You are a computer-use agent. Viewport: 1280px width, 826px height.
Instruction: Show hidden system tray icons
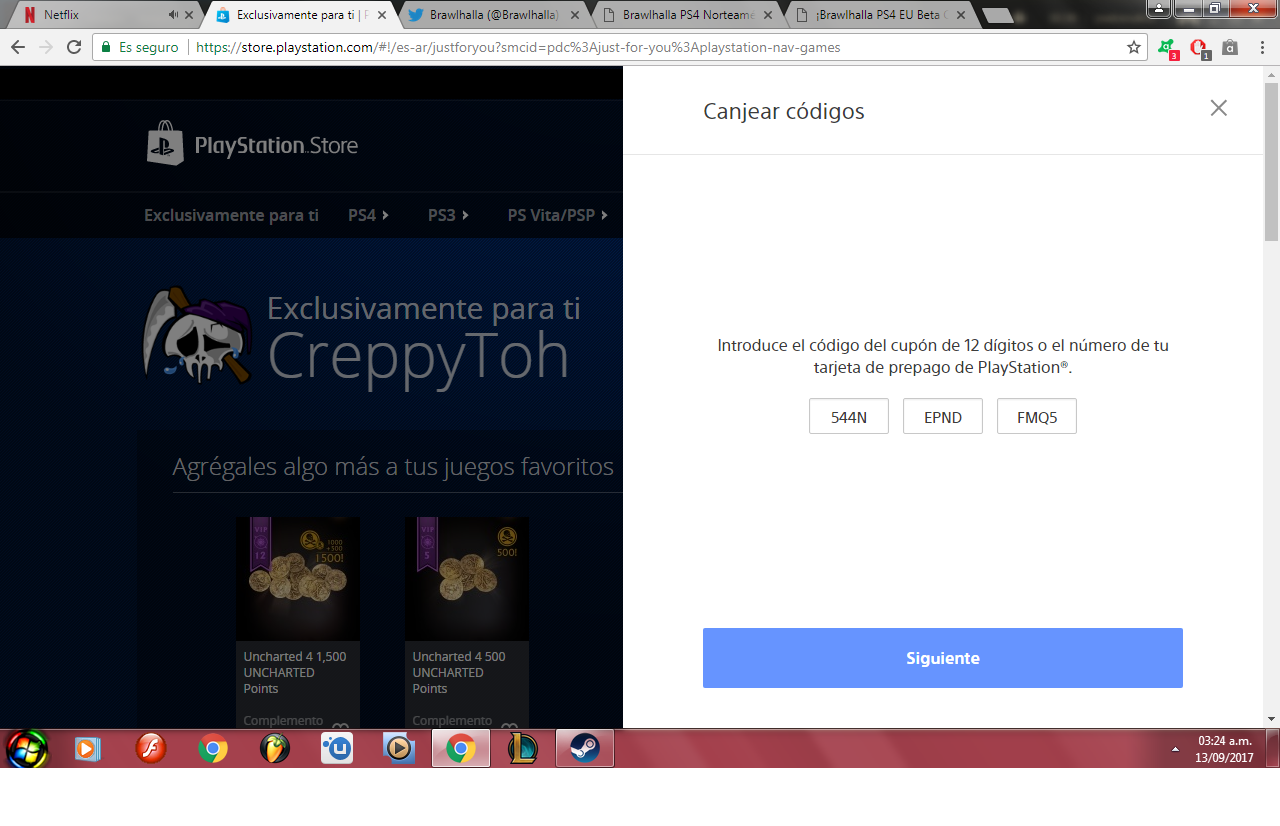[x=1175, y=748]
